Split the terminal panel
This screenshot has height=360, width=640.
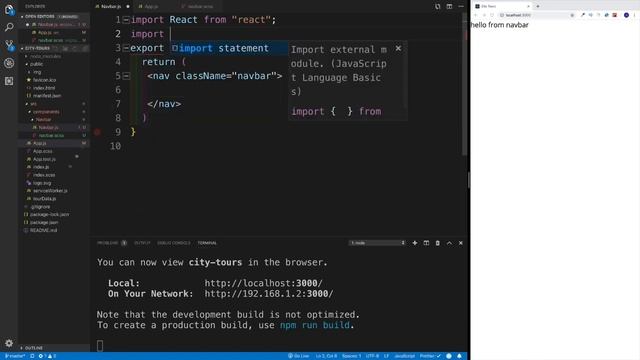(x=426, y=243)
